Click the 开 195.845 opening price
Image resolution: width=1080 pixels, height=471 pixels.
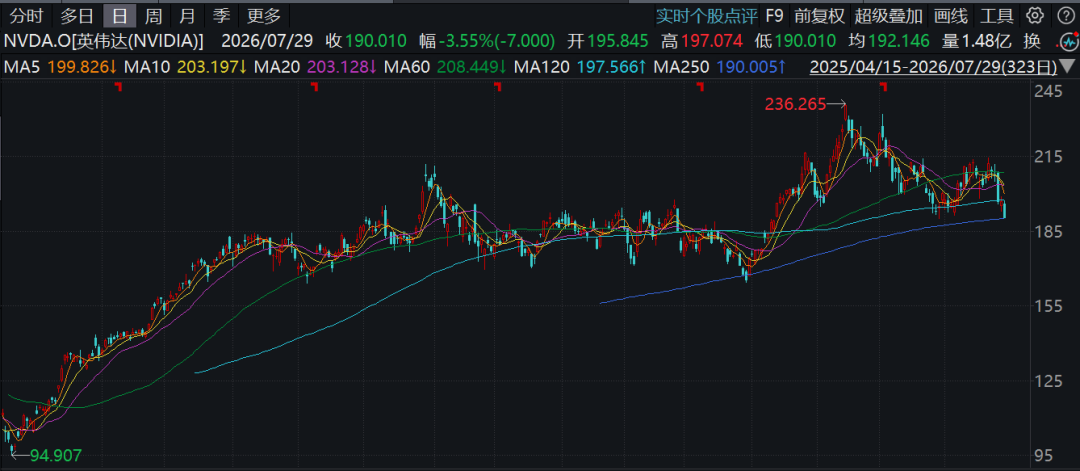[x=608, y=41]
